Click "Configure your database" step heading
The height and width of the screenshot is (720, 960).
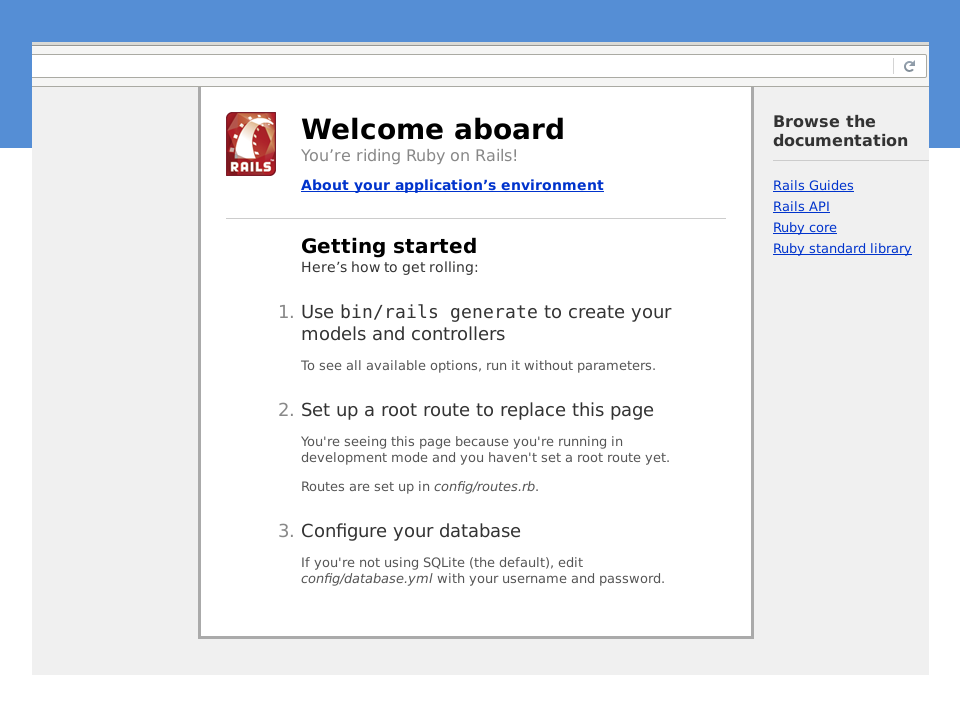tap(411, 531)
